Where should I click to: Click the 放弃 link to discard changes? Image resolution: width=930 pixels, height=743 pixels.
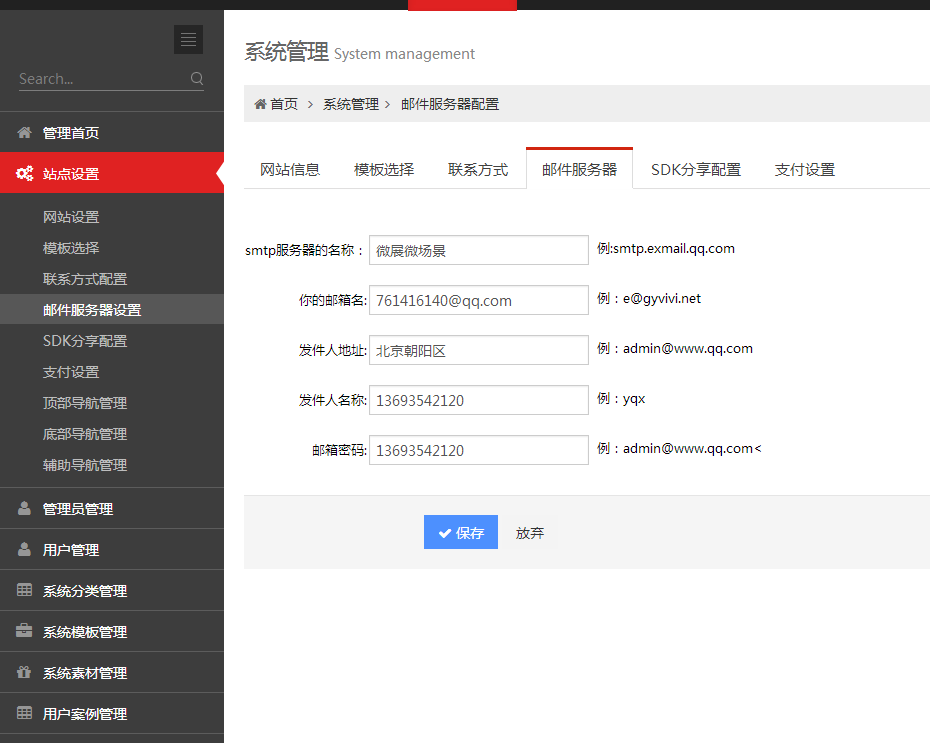coord(530,532)
